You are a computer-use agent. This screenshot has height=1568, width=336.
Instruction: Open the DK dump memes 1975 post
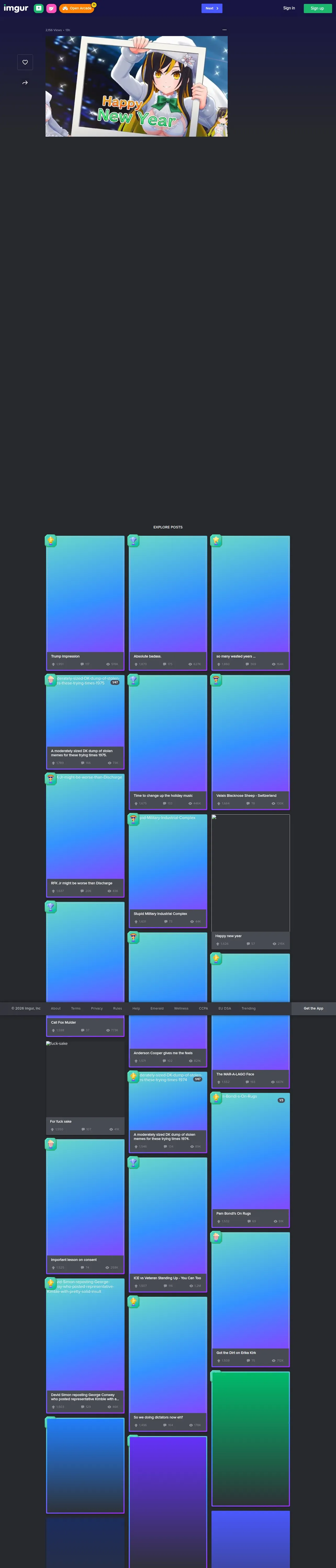click(85, 721)
